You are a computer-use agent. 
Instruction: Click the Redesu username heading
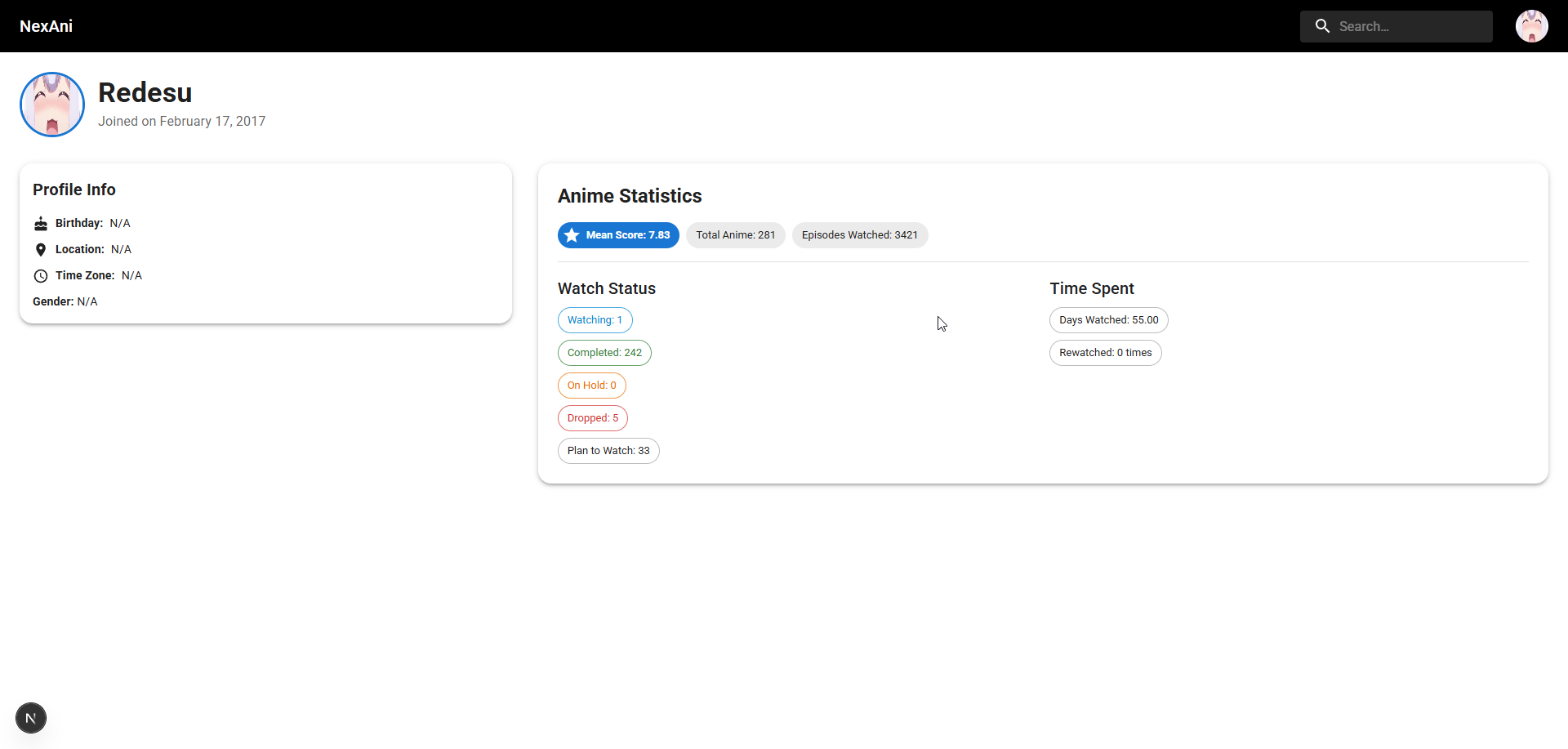point(145,92)
